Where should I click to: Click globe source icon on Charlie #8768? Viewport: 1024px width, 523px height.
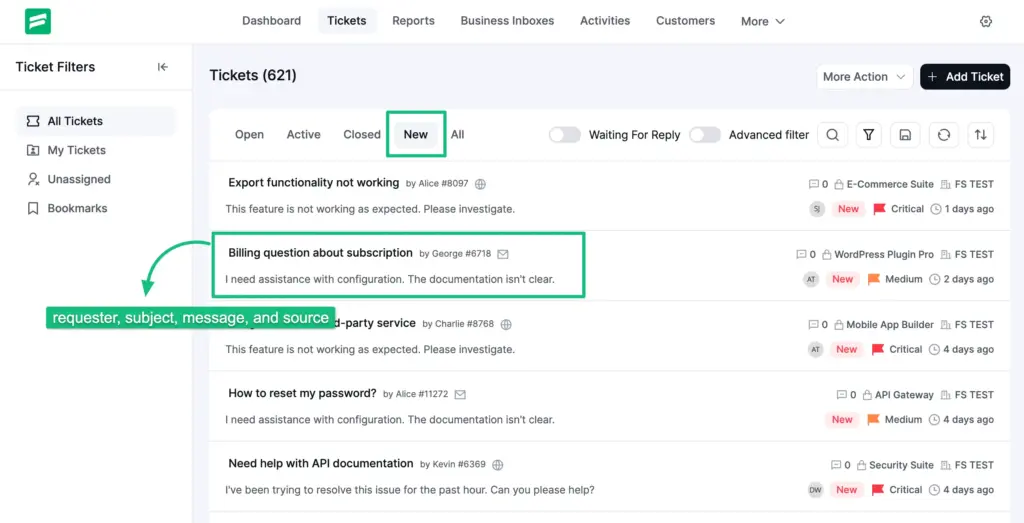[505, 325]
